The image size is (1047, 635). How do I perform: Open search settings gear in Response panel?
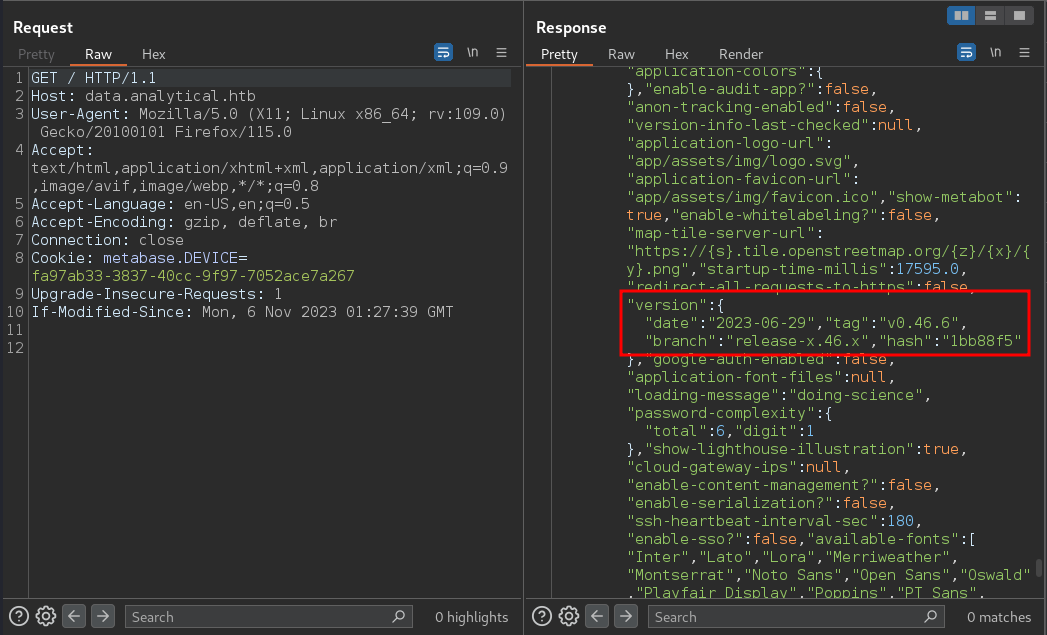coord(568,616)
